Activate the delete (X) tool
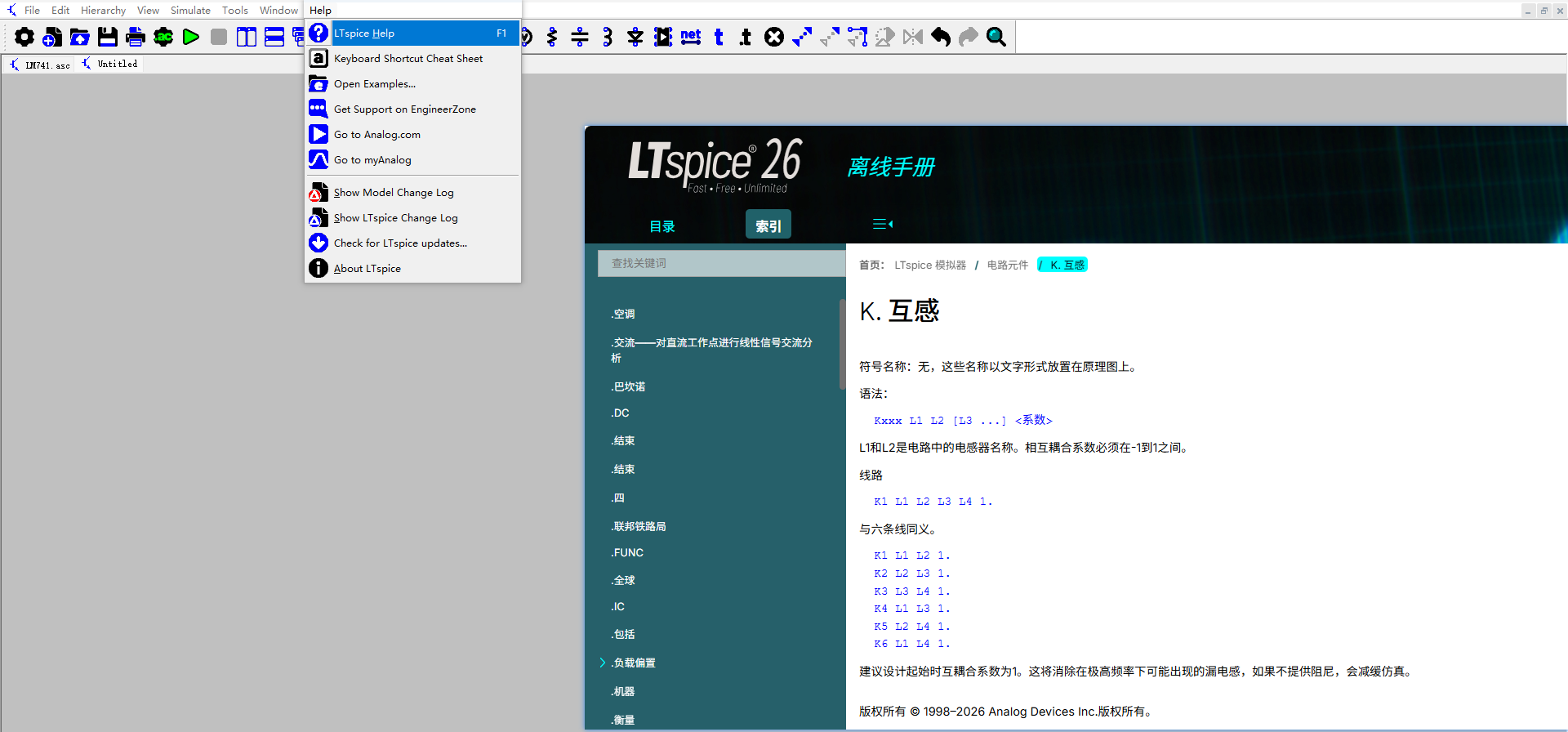 pyautogui.click(x=774, y=37)
